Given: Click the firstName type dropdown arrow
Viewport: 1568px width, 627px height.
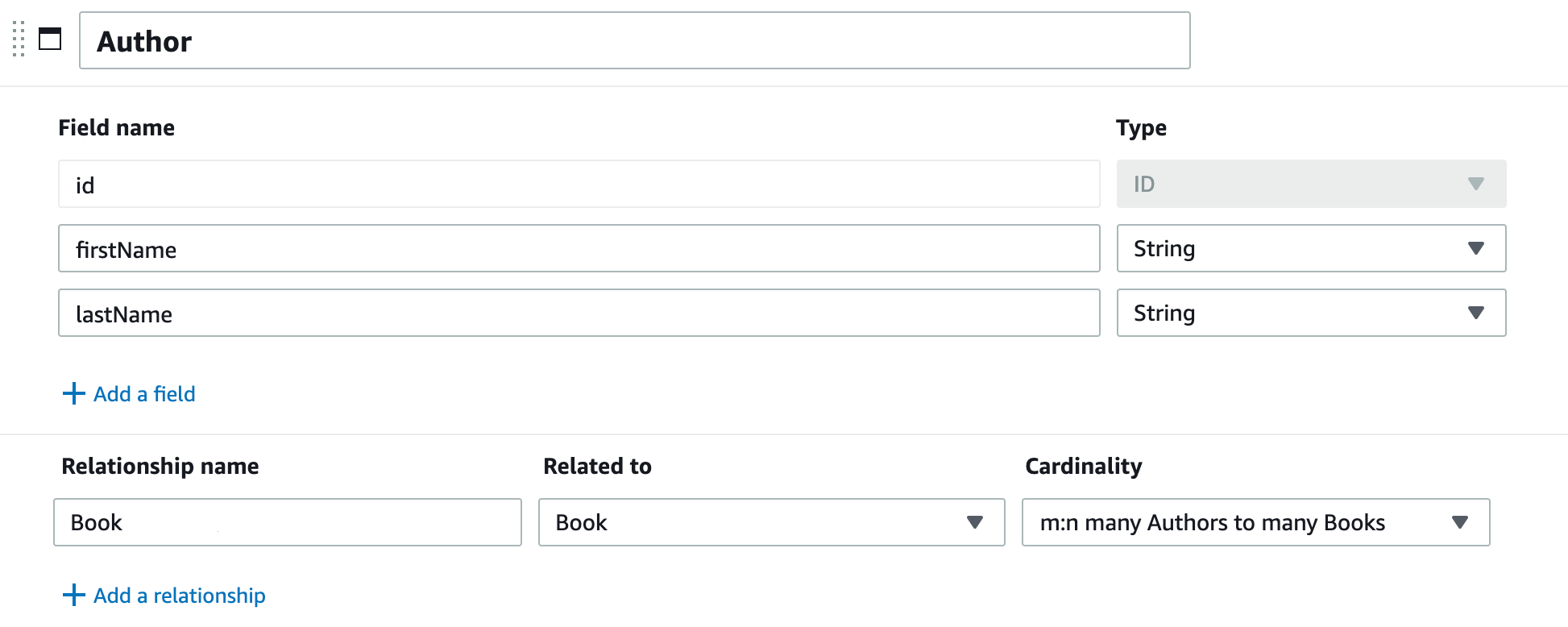Looking at the screenshot, I should coord(1475,248).
